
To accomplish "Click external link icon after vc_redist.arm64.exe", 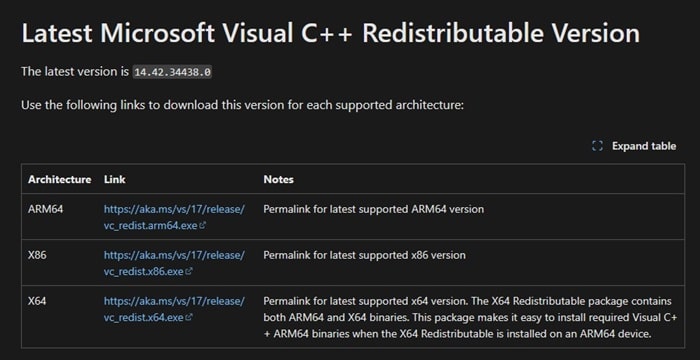I will coord(203,226).
